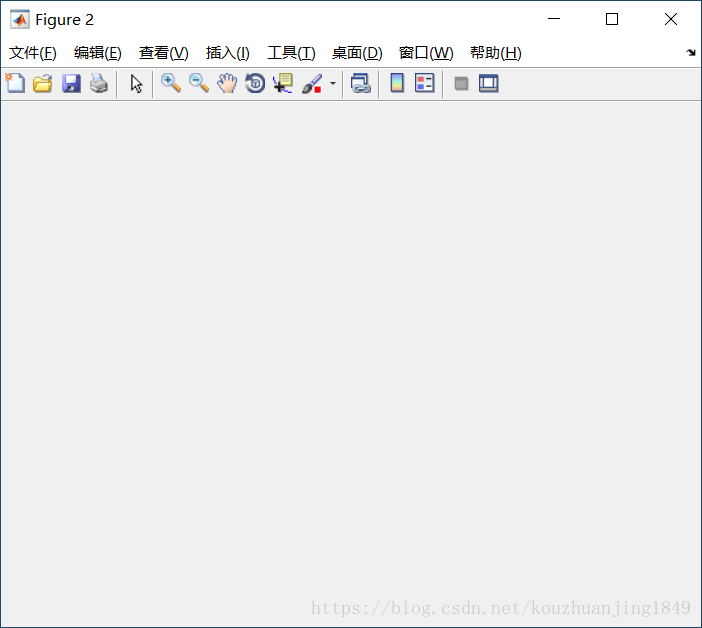Select the Data Cursor tool
The width and height of the screenshot is (702, 628).
283,83
